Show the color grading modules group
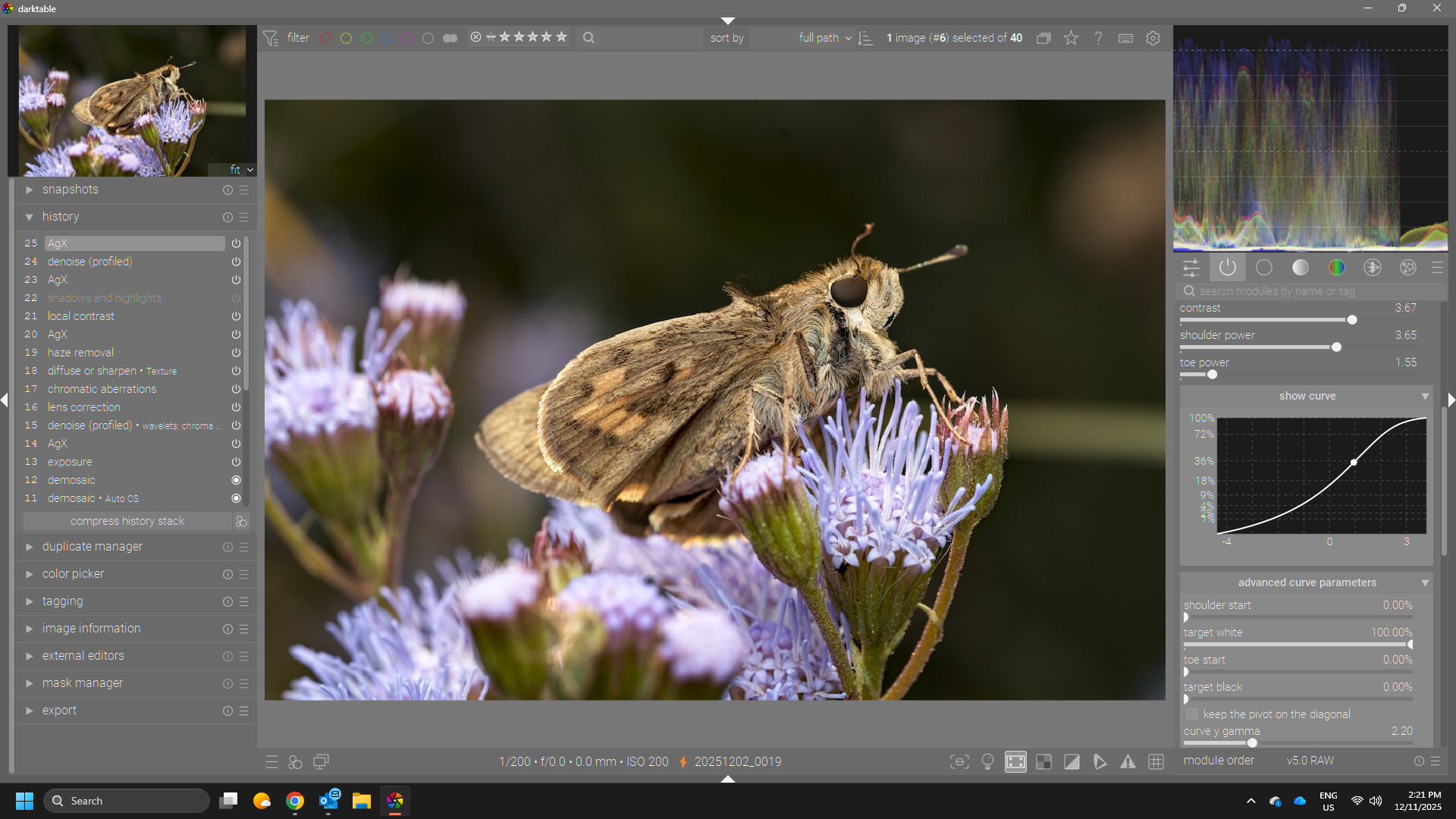This screenshot has width=1456, height=819. [1336, 268]
